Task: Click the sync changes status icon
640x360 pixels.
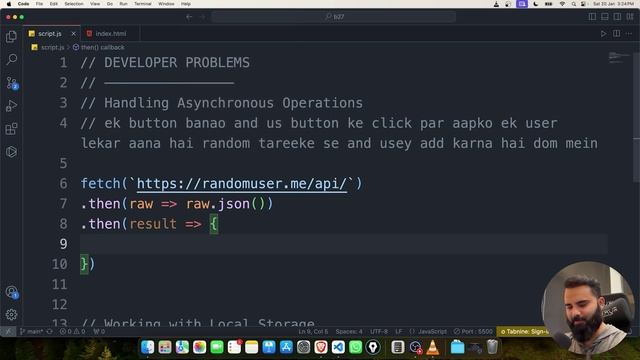Action: [x=50, y=331]
